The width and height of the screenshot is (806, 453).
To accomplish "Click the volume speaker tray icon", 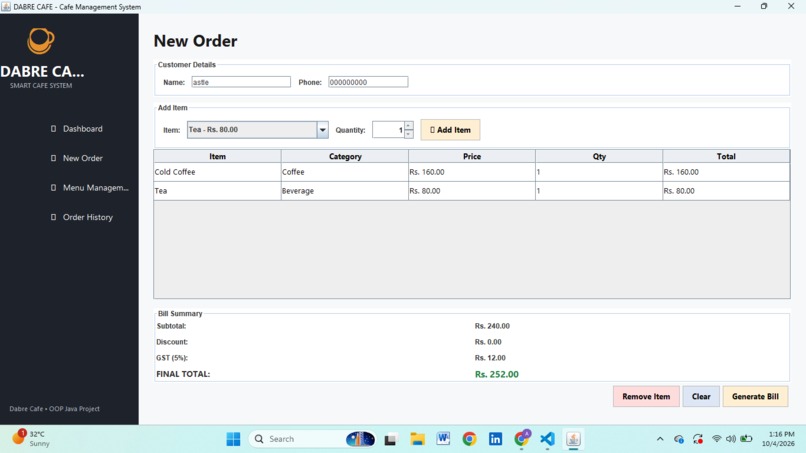I will pyautogui.click(x=730, y=439).
